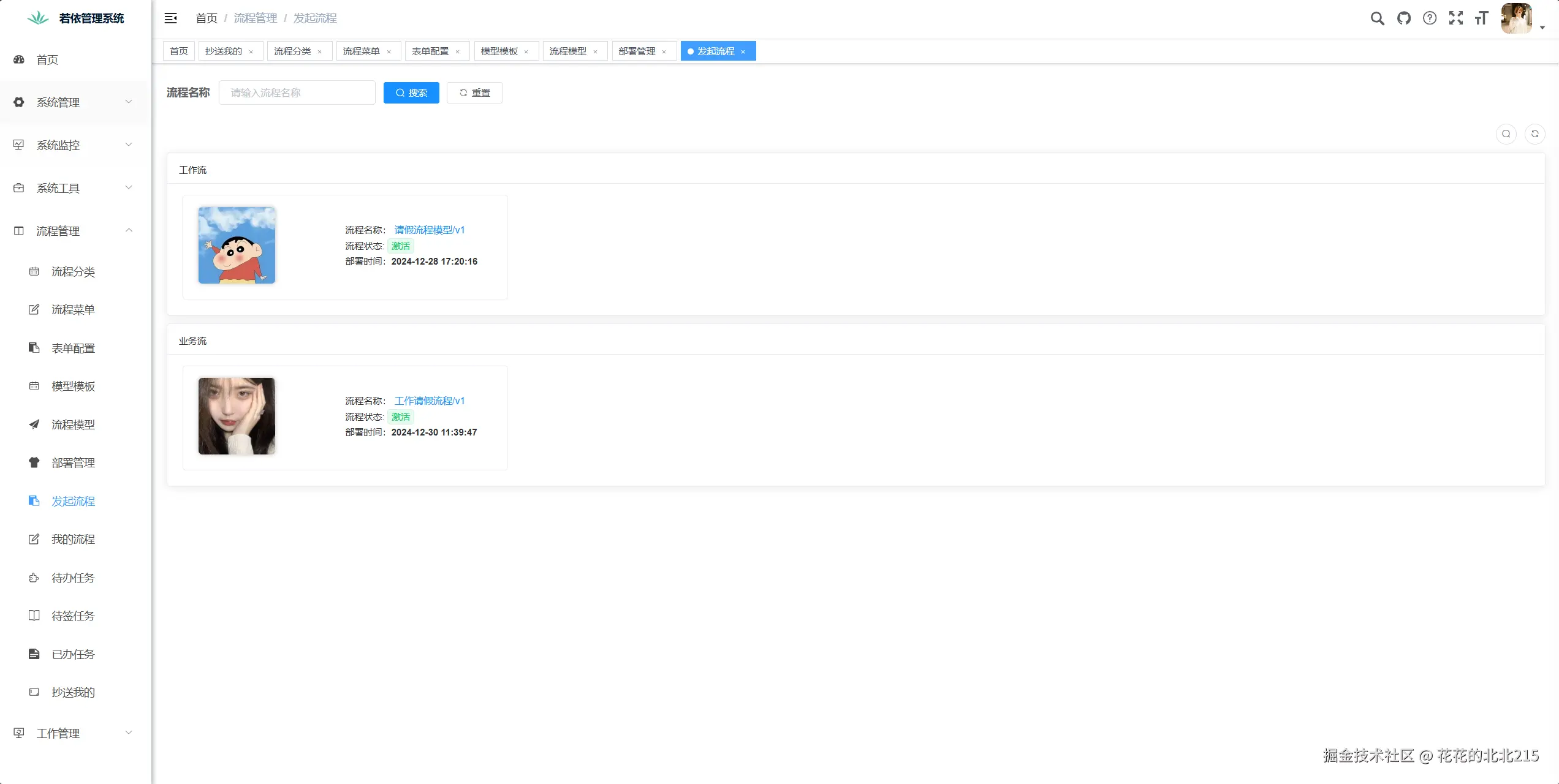1559x784 pixels.
Task: Open the help documentation question icon
Action: 1430,18
